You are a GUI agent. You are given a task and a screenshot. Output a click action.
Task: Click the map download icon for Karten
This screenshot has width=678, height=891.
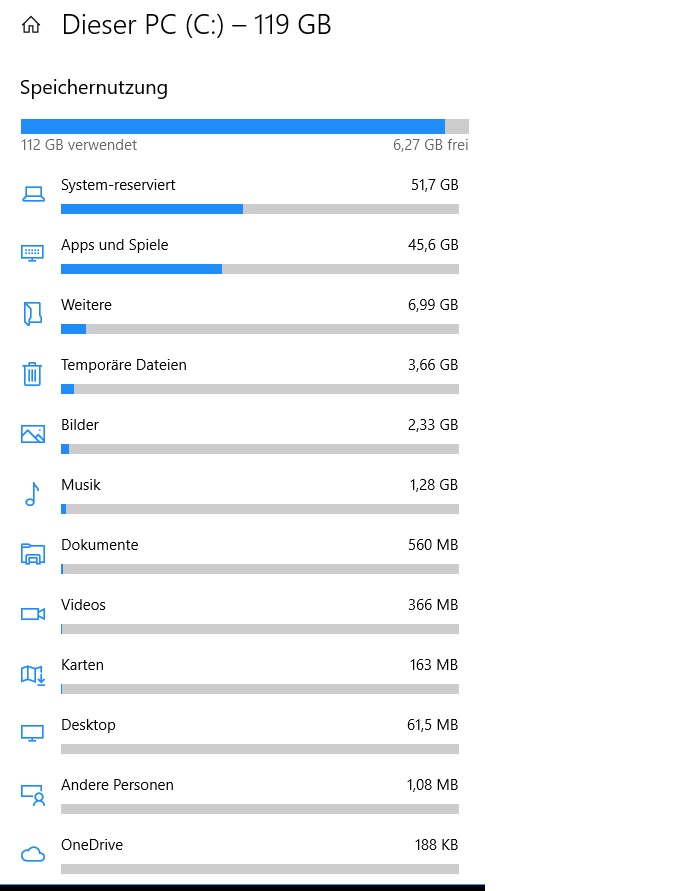coord(33,675)
